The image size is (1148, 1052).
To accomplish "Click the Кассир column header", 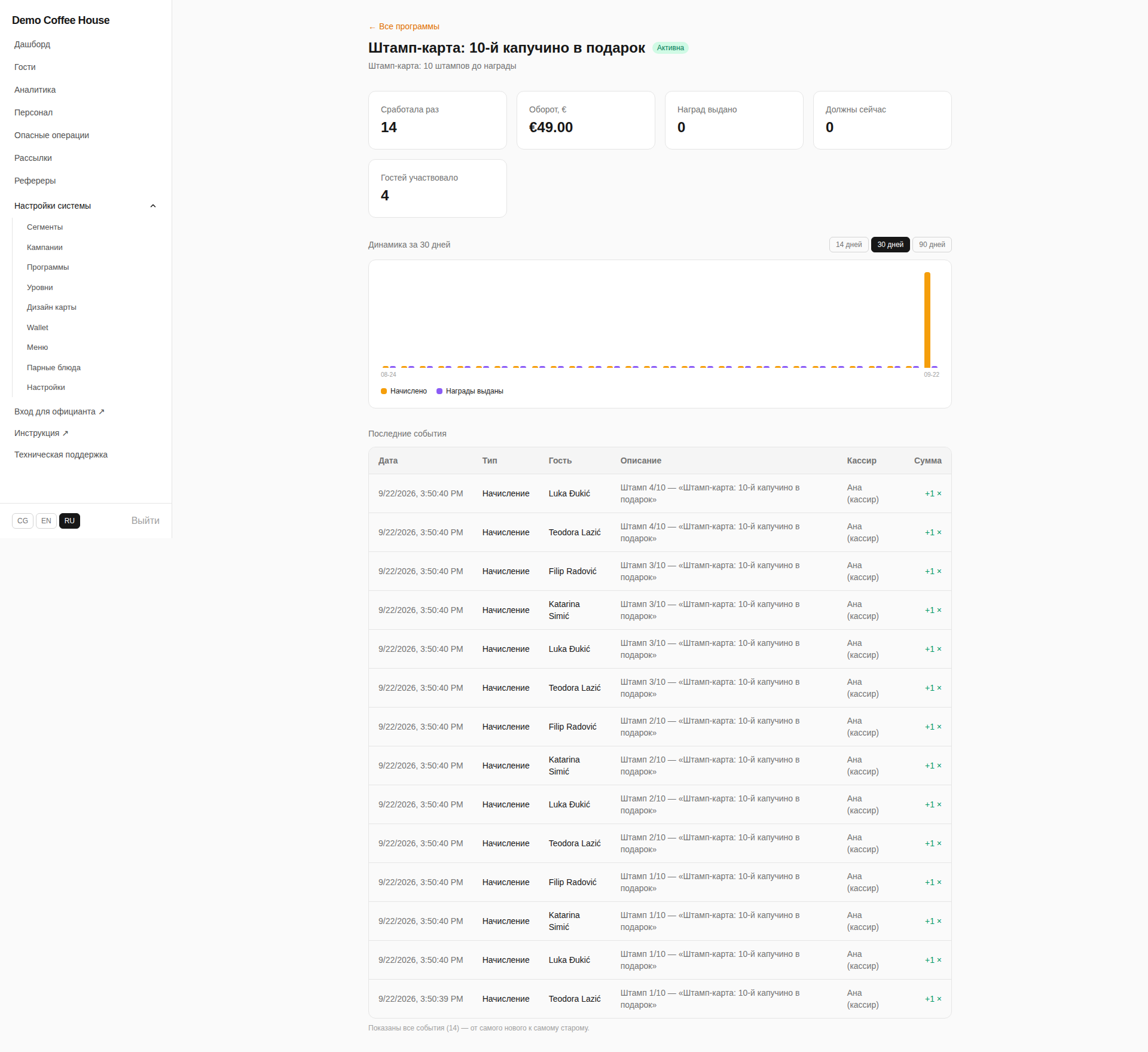I will (x=862, y=461).
